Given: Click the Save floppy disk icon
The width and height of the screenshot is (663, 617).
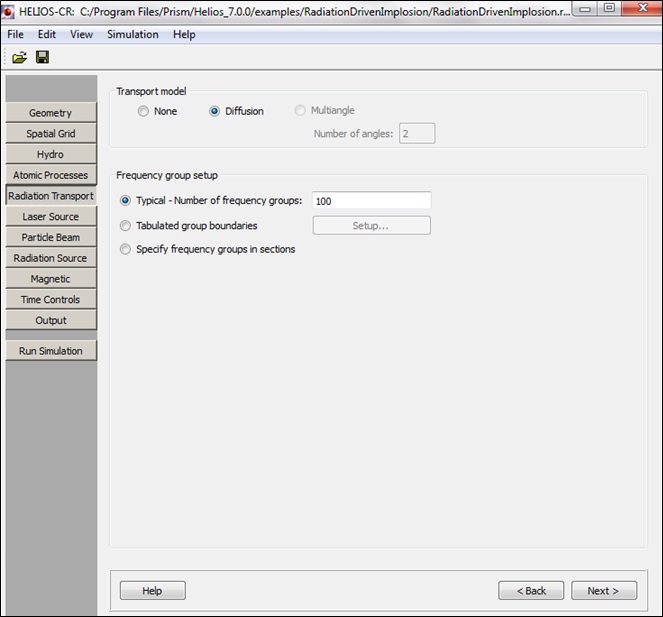Looking at the screenshot, I should coord(42,57).
